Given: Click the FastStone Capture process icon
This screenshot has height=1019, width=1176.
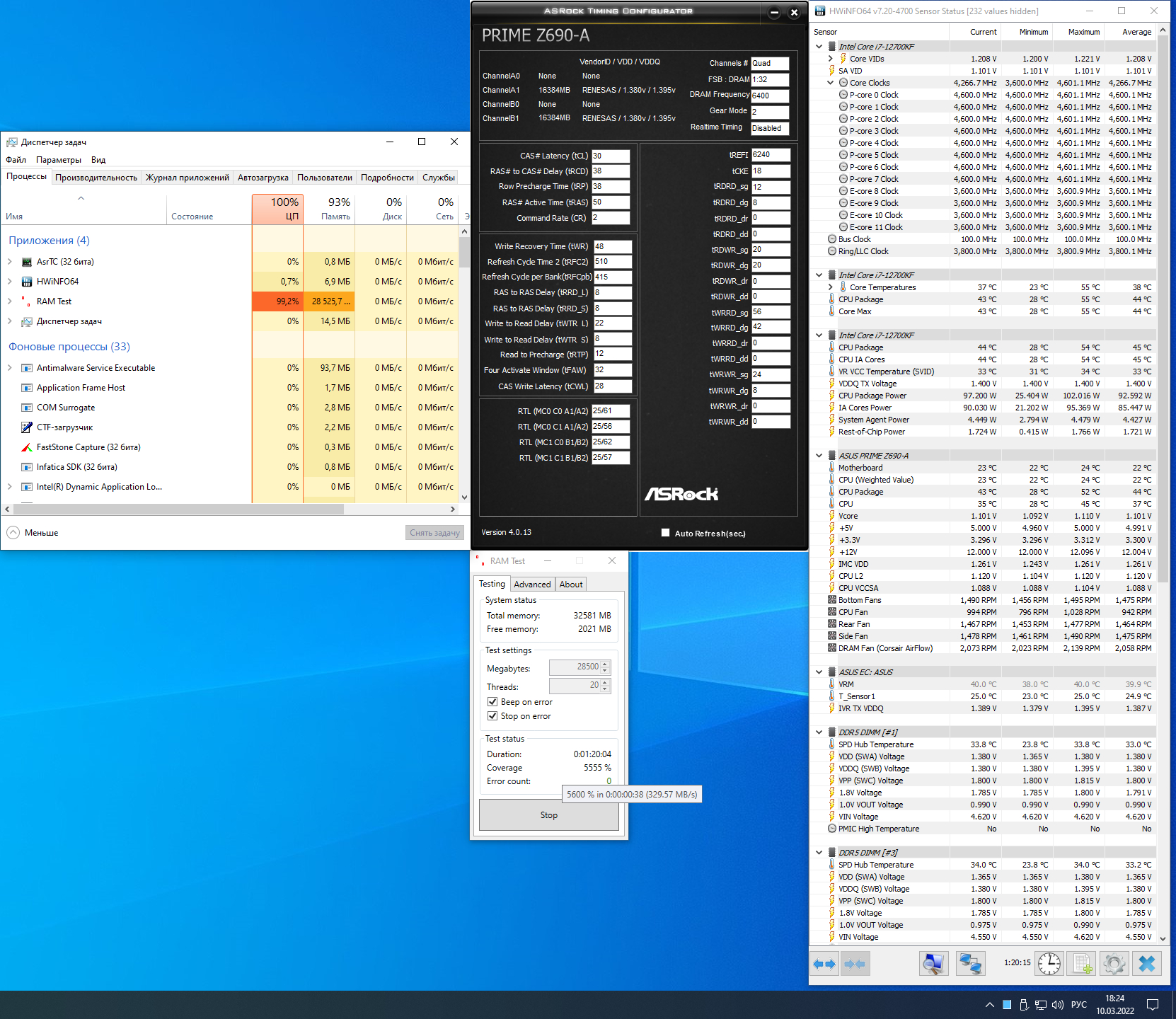Looking at the screenshot, I should pos(27,447).
